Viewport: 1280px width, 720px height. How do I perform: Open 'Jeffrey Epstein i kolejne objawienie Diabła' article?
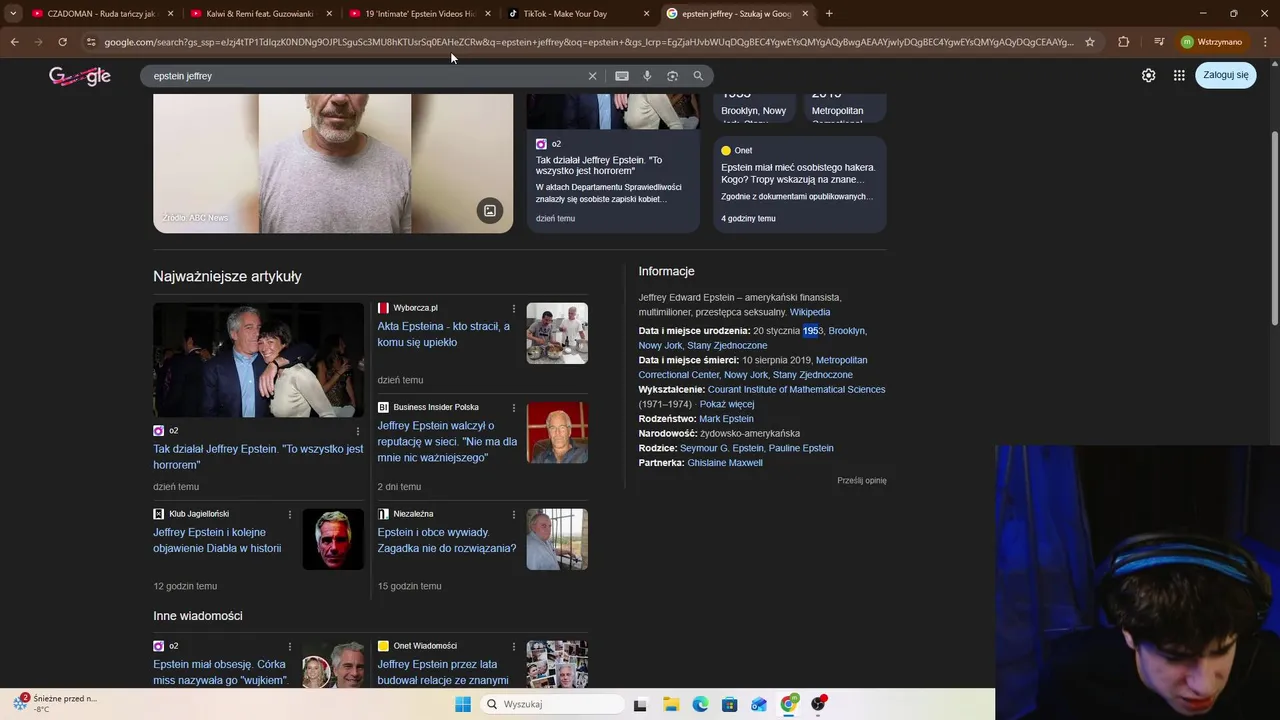[x=217, y=541]
